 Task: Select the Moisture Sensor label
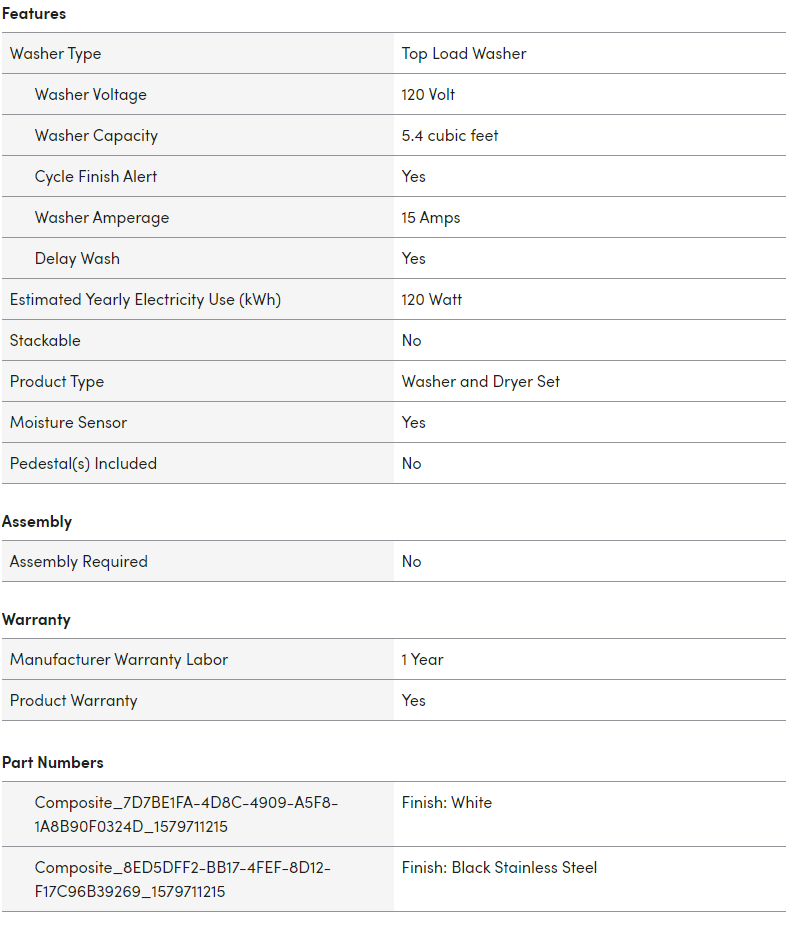pyautogui.click(x=69, y=423)
